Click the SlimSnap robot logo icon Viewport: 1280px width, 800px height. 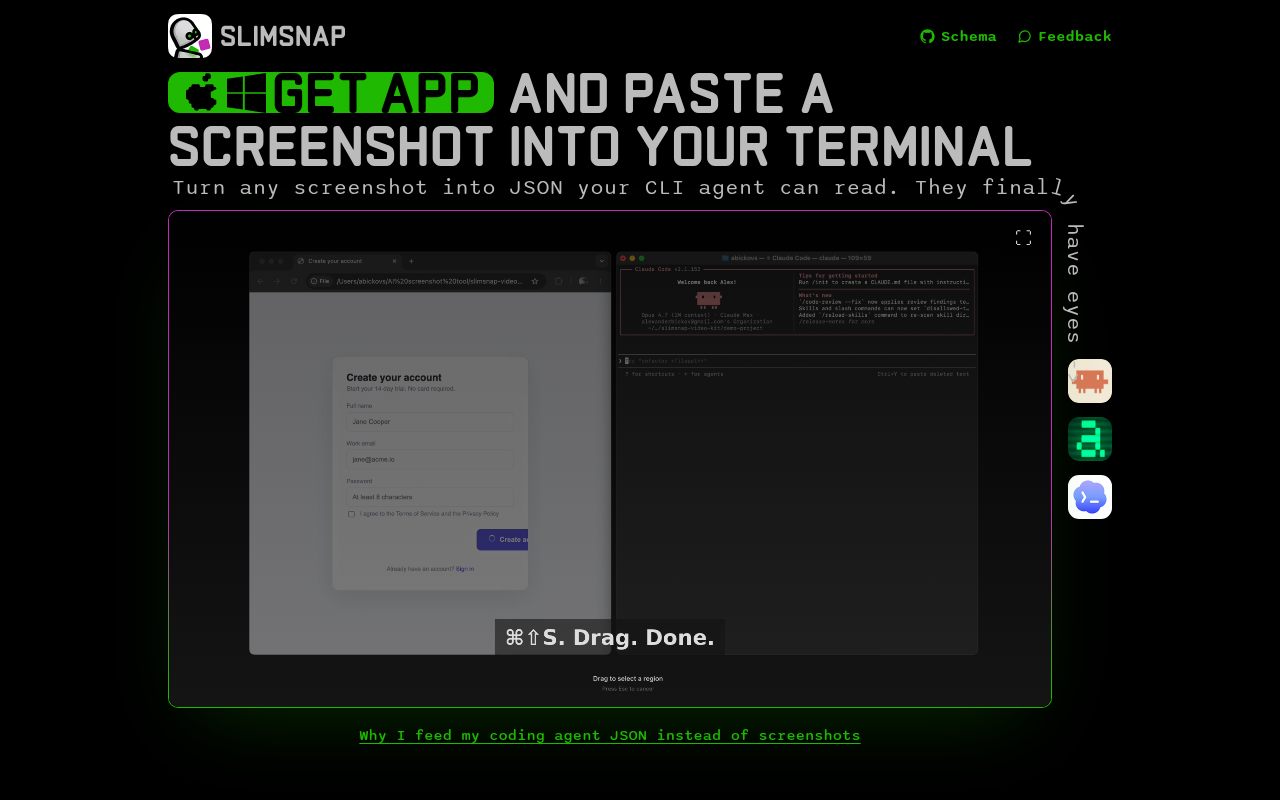(x=190, y=36)
